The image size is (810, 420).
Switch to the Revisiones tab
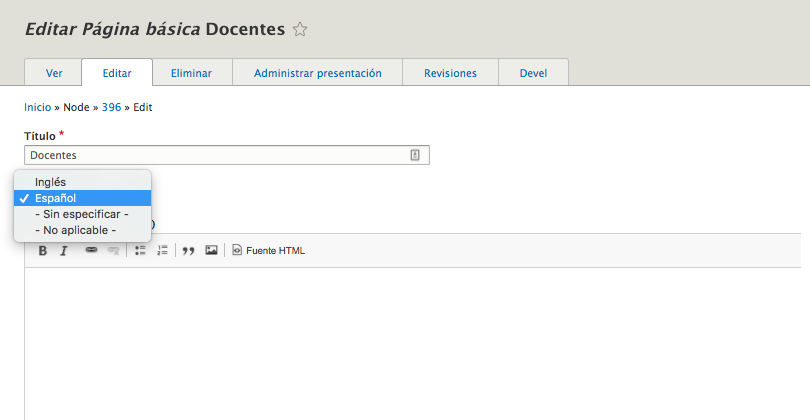pos(450,73)
